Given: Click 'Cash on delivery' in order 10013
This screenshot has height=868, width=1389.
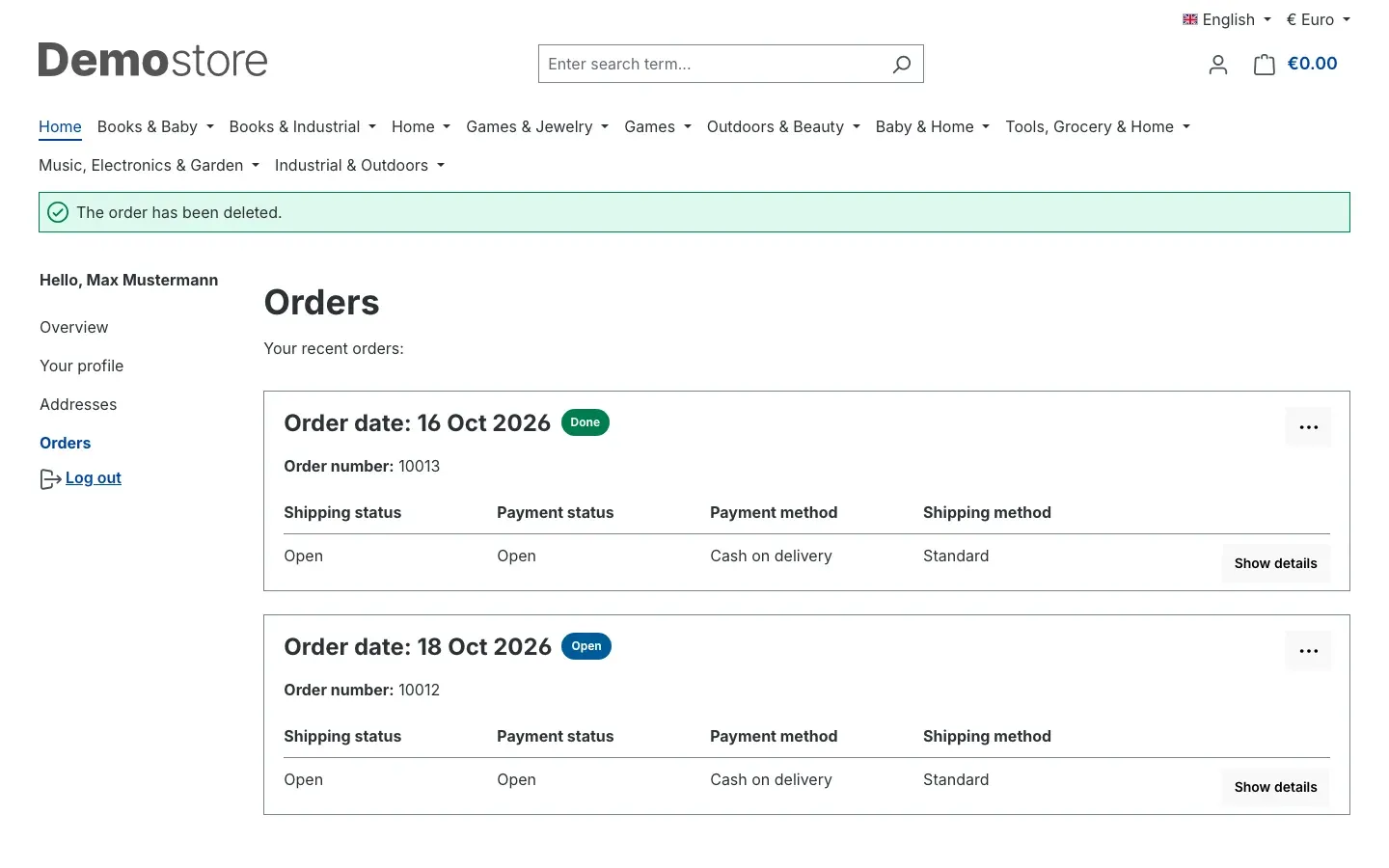Looking at the screenshot, I should tap(771, 556).
